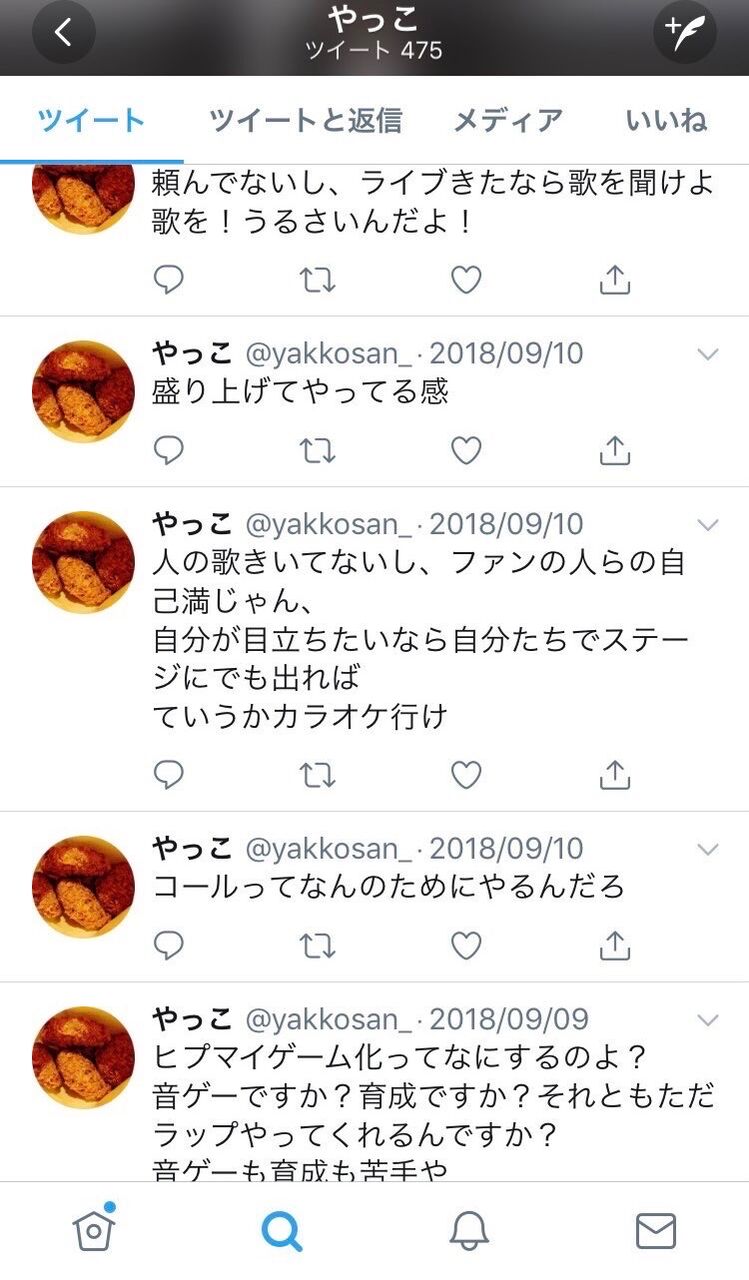Open the Search magnifier icon in bottom bar
The height and width of the screenshot is (1280, 749).
[282, 1231]
